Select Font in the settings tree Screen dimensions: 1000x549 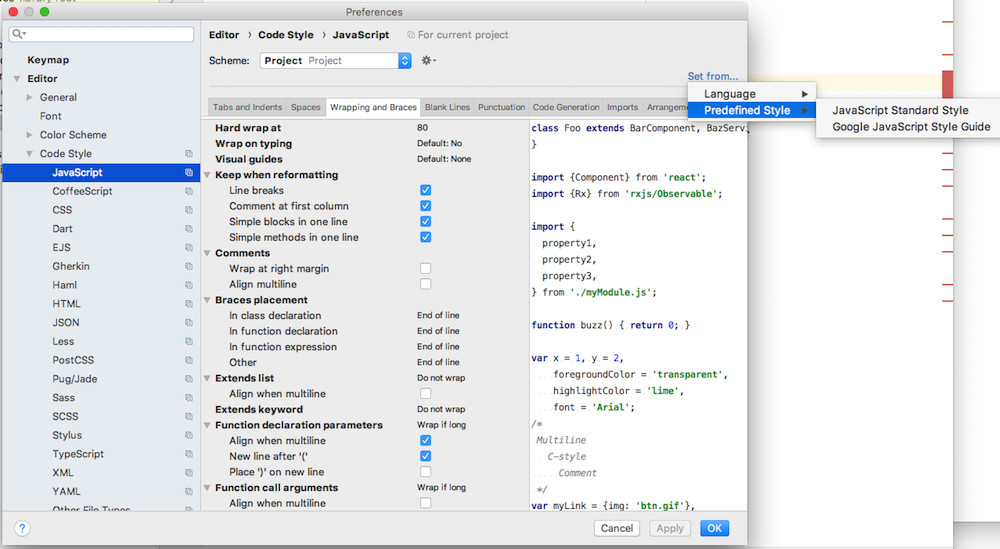pyautogui.click(x=50, y=116)
